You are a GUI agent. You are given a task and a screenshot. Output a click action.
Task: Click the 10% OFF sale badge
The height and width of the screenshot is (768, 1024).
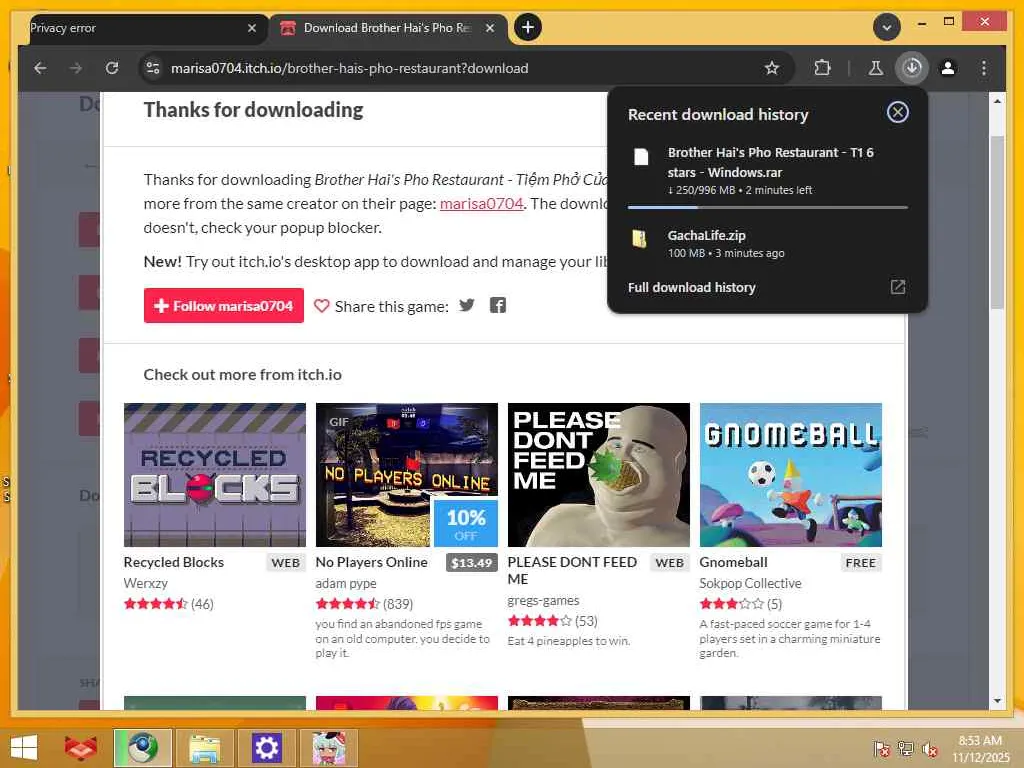coord(466,523)
